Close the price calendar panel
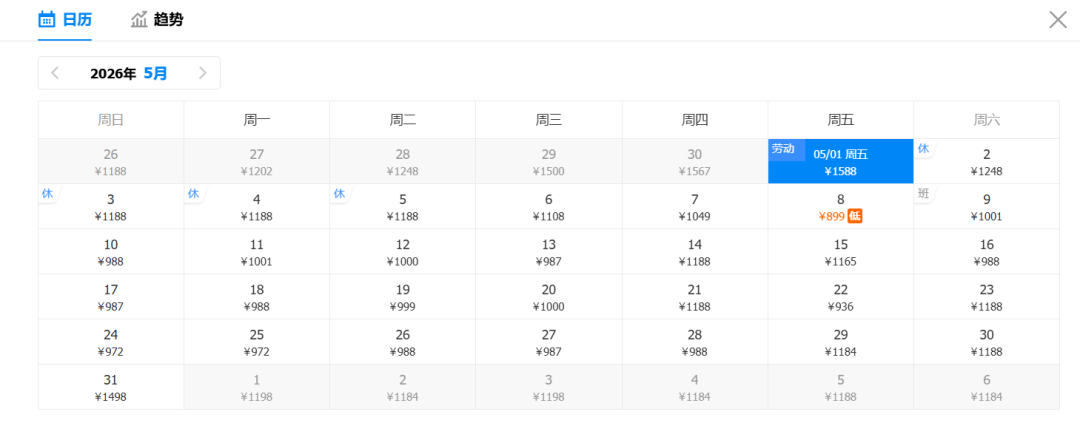This screenshot has width=1080, height=437. (1057, 19)
